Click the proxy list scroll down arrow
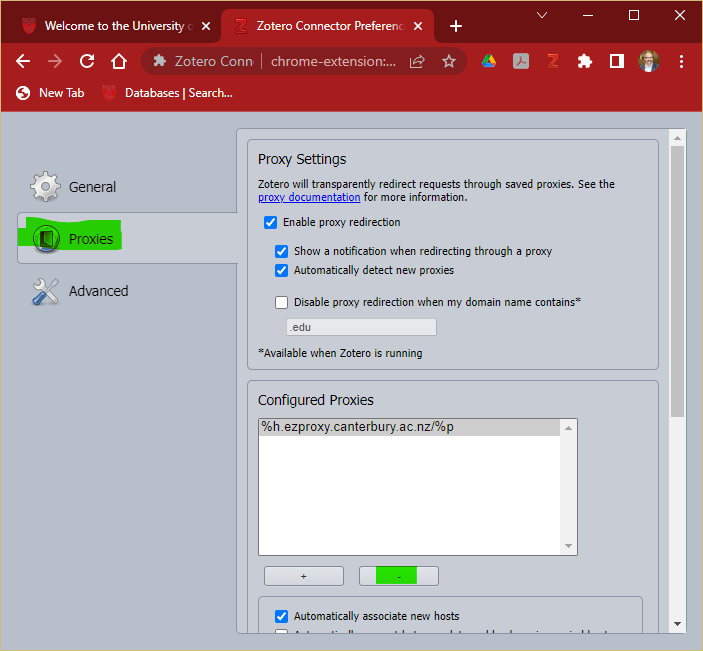703x651 pixels. (568, 546)
